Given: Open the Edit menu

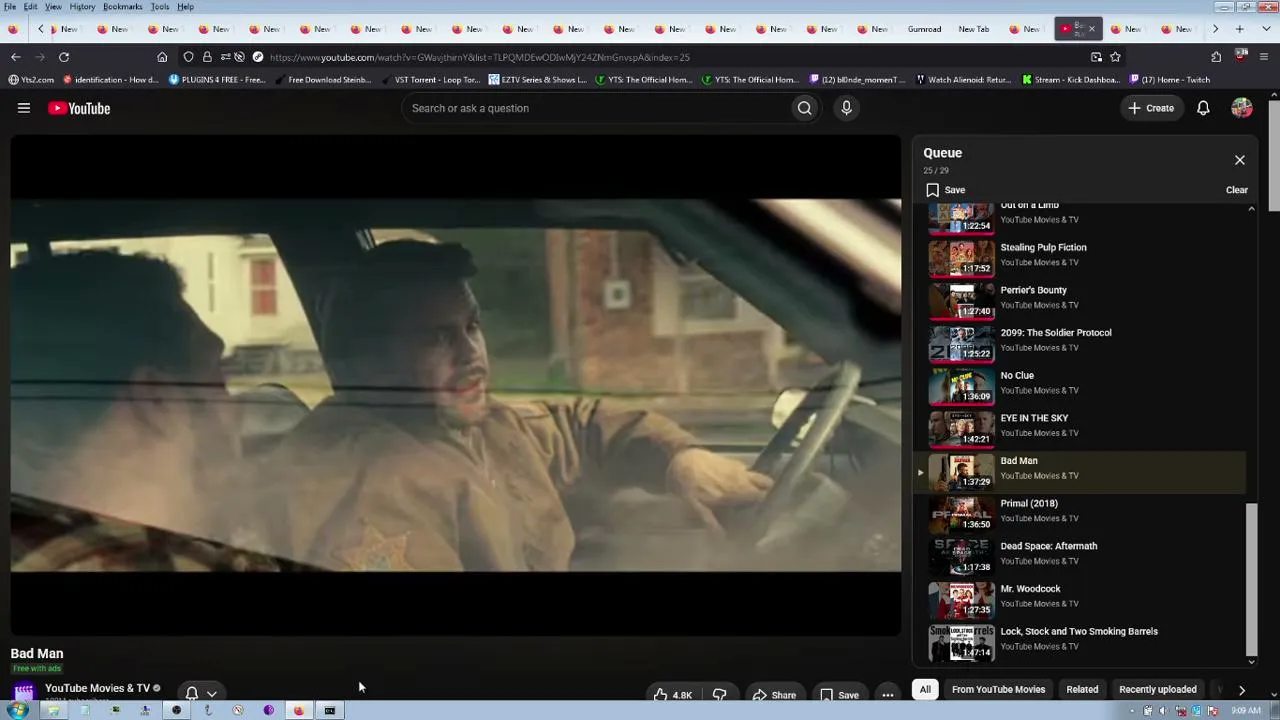Looking at the screenshot, I should pyautogui.click(x=31, y=7).
